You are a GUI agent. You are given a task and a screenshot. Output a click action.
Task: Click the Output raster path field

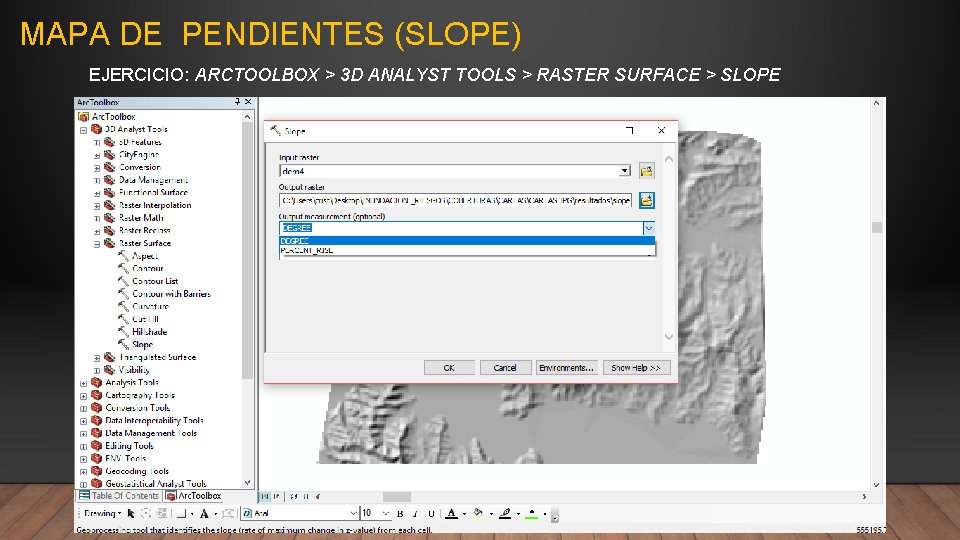click(x=456, y=200)
